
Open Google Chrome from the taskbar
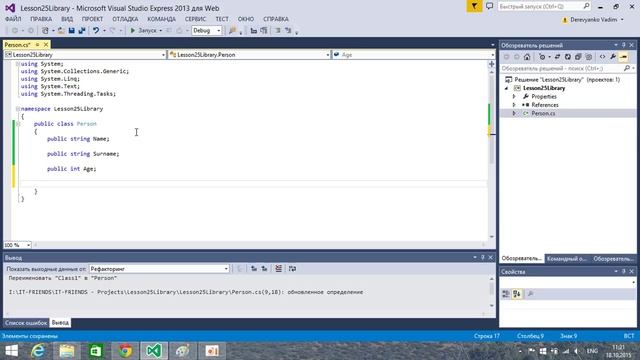(x=125, y=351)
